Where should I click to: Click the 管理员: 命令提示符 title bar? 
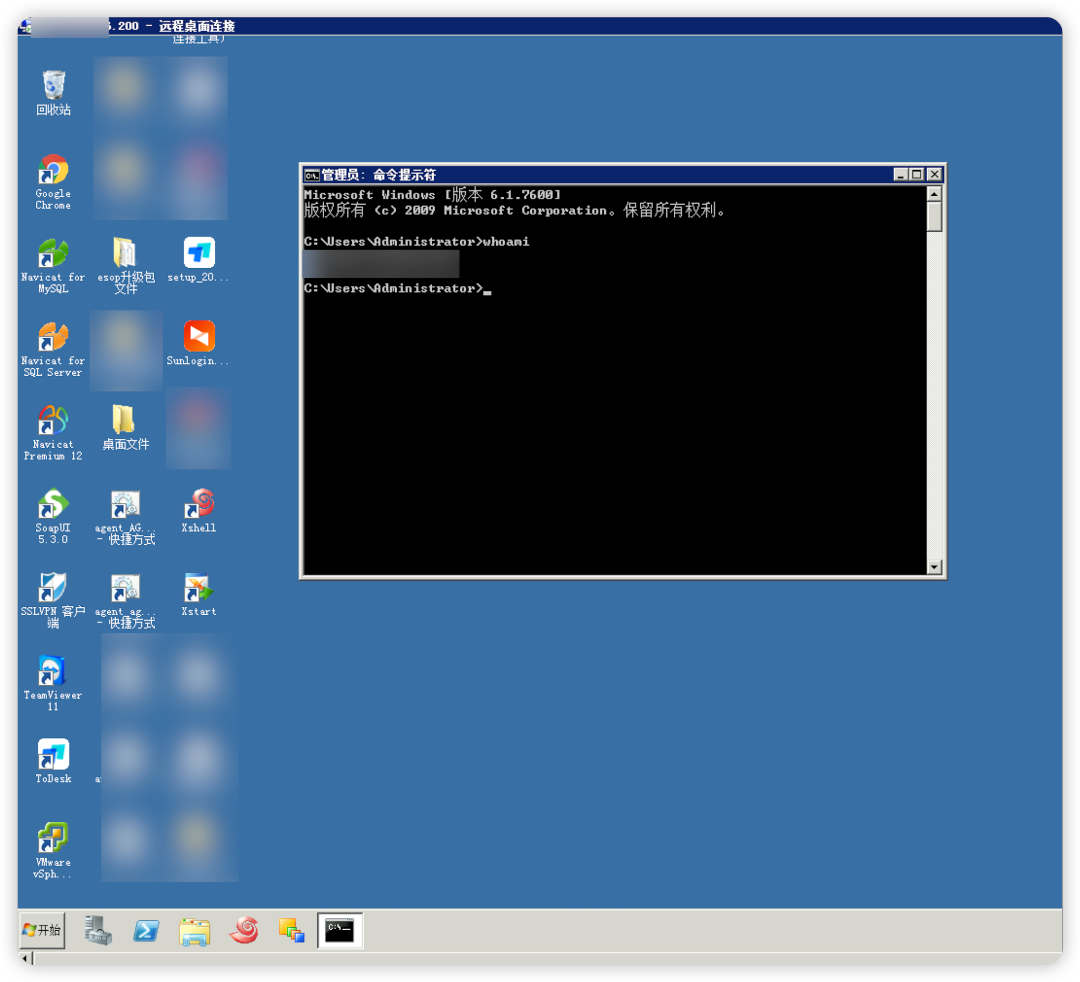coord(599,175)
